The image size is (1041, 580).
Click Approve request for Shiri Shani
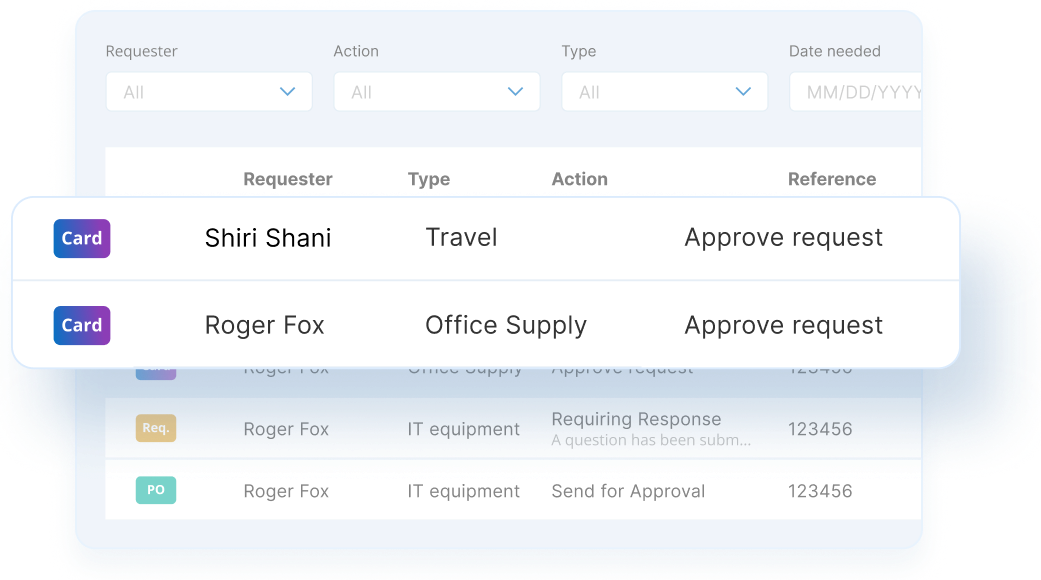point(783,238)
